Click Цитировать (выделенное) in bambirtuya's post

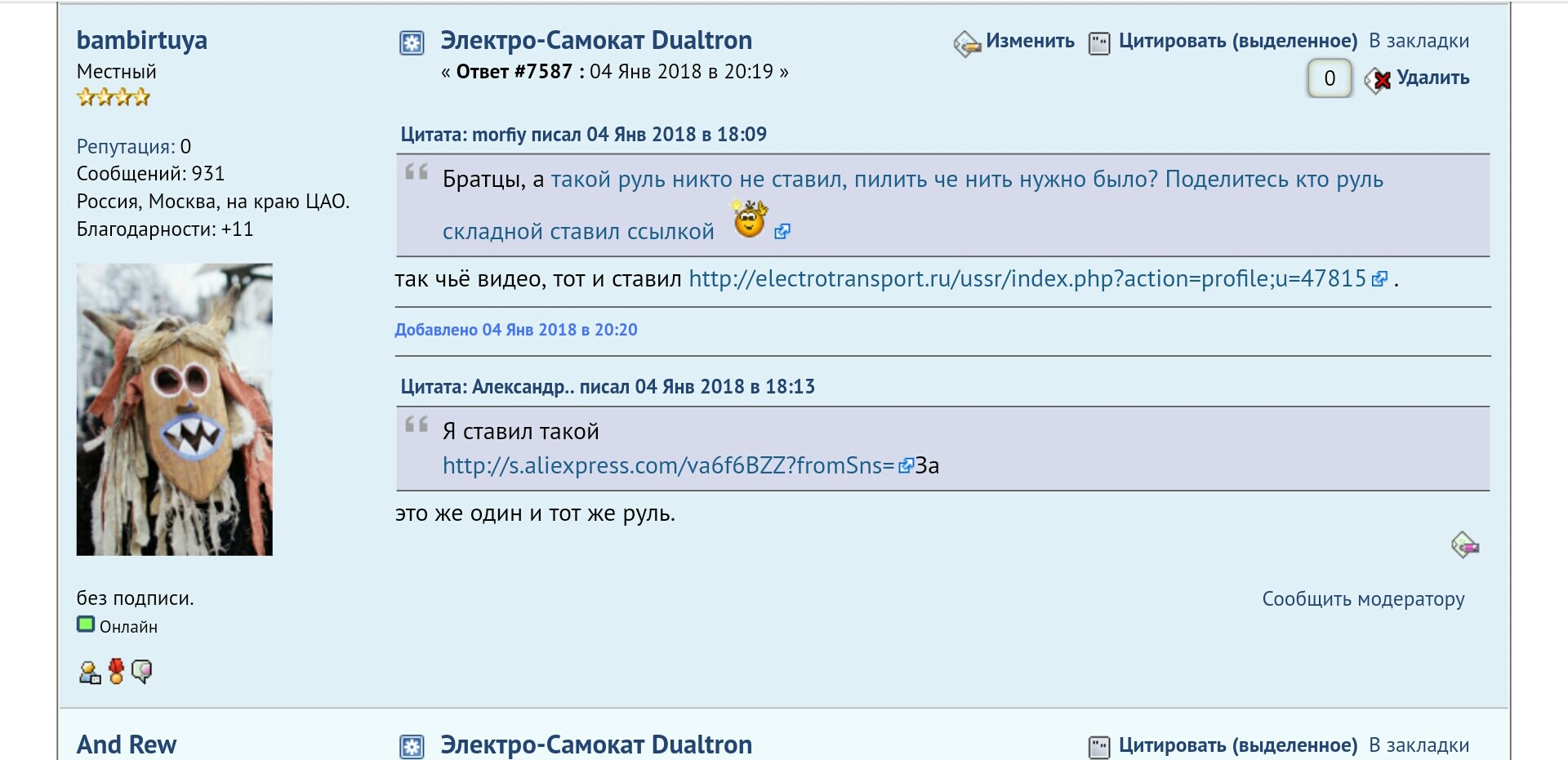click(1237, 41)
